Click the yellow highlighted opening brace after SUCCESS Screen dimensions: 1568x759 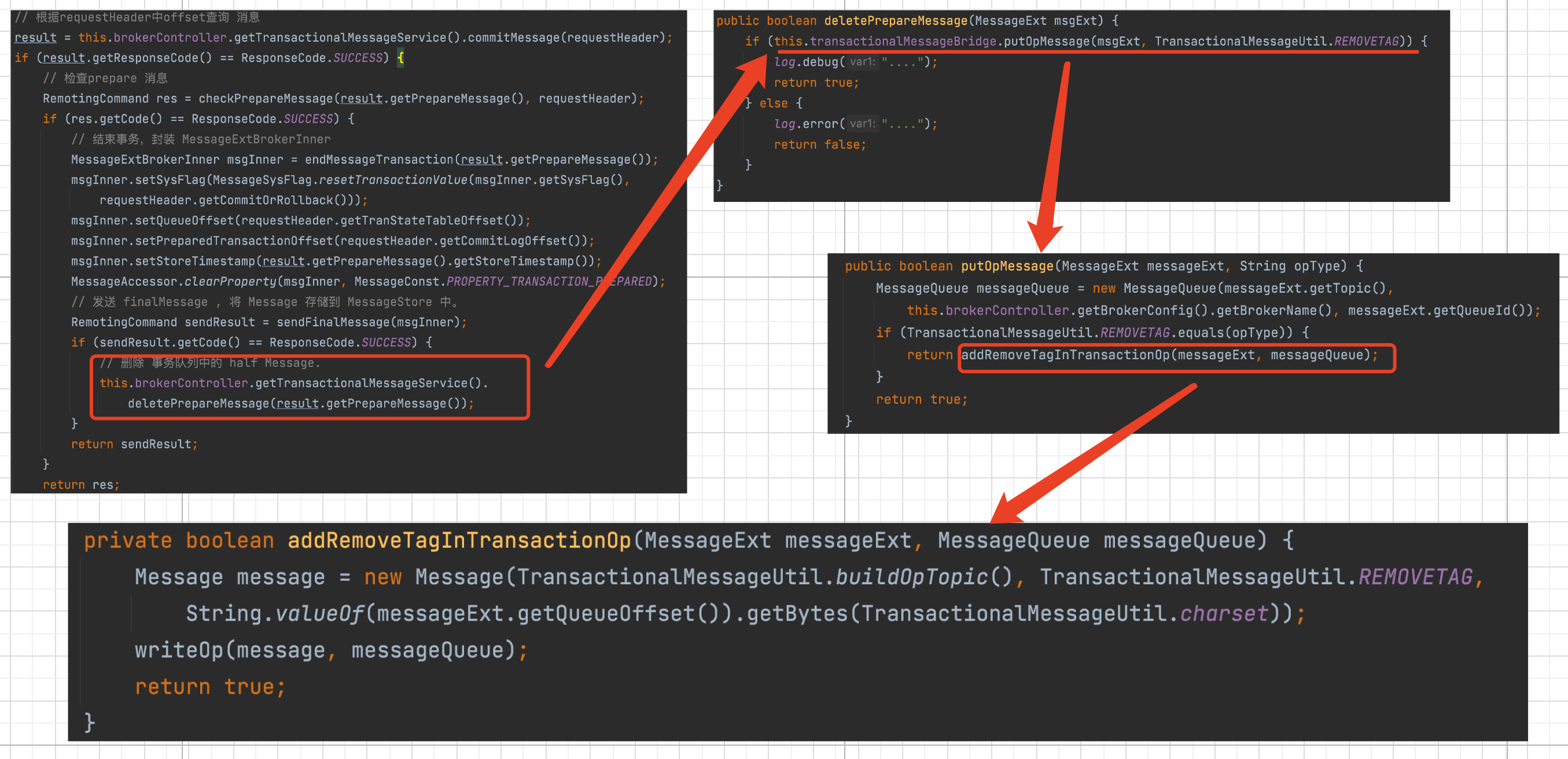pos(400,58)
